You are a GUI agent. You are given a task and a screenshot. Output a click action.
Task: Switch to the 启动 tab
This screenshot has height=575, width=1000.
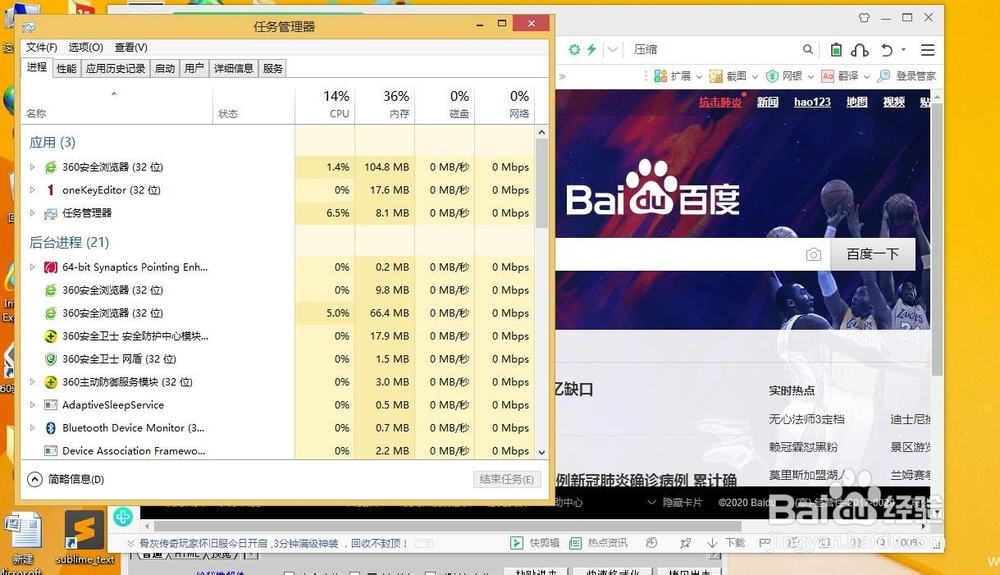pyautogui.click(x=165, y=68)
